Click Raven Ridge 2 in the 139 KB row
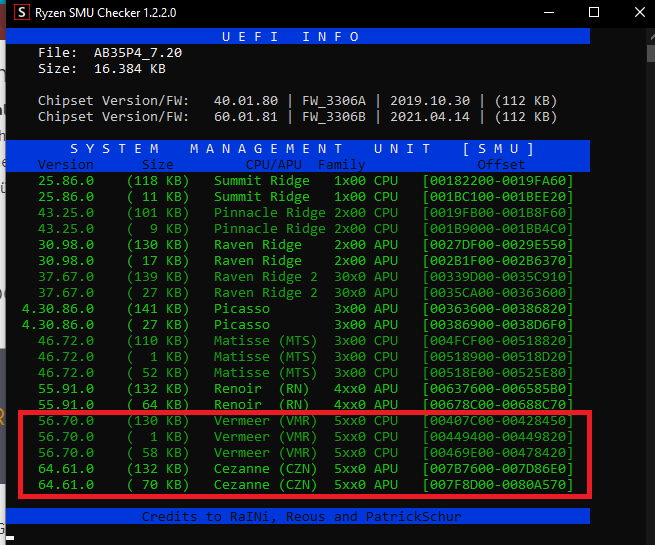This screenshot has height=545, width=655. (266, 277)
